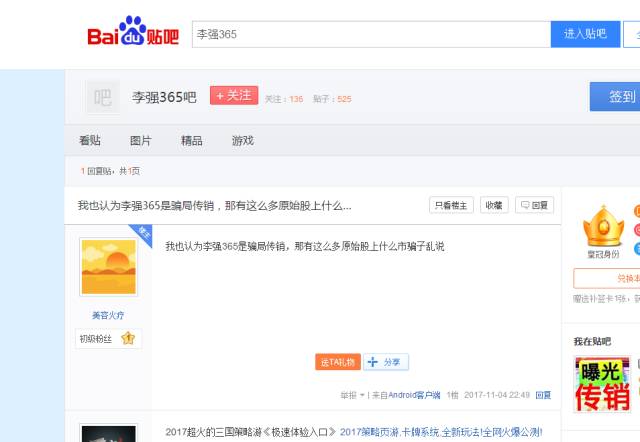Toggle the +关注 follow button

click(234, 96)
